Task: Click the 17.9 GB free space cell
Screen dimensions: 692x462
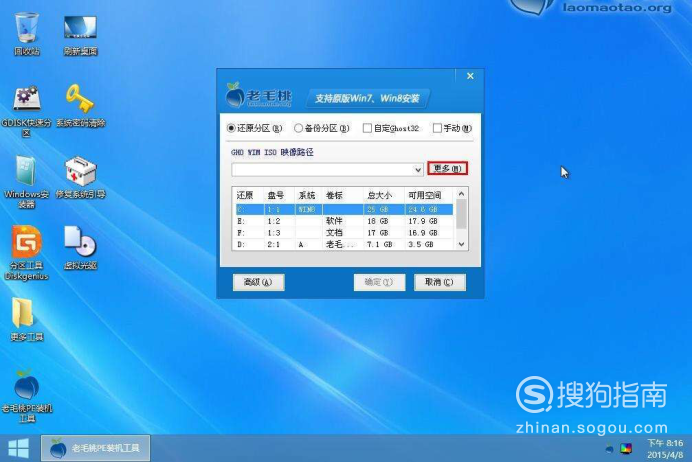Action: (423, 221)
